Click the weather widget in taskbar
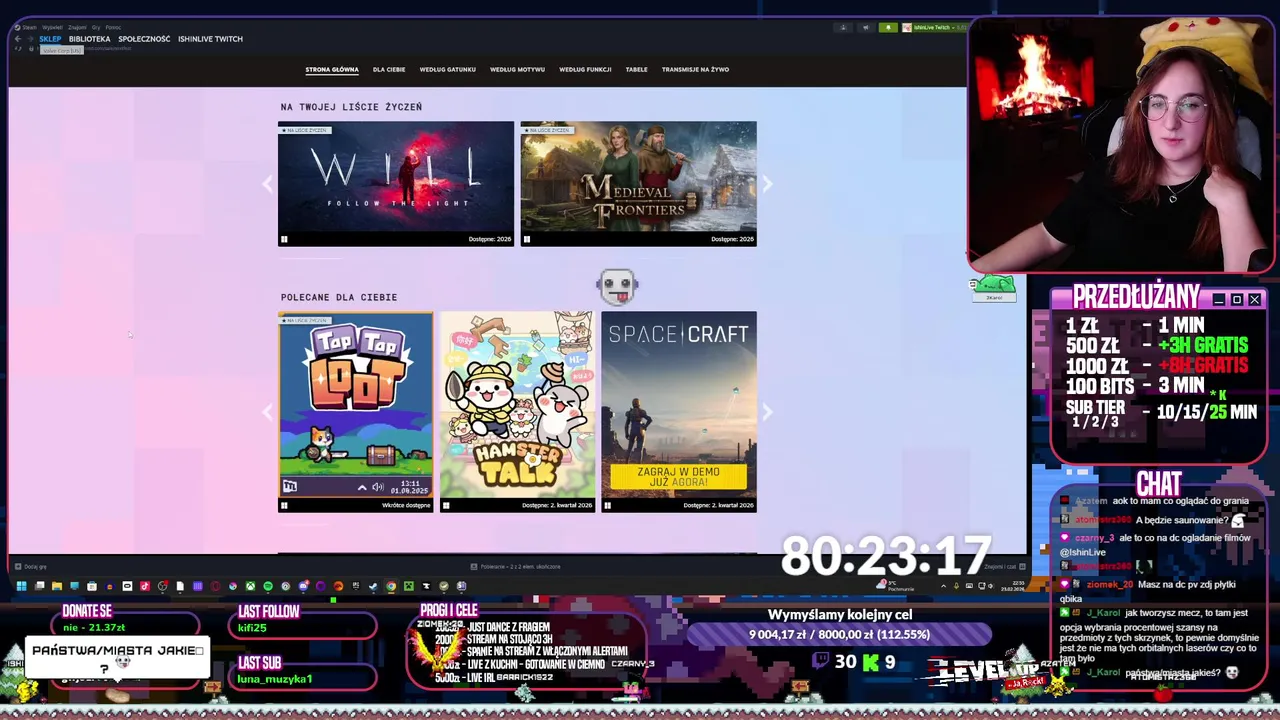 coord(893,586)
